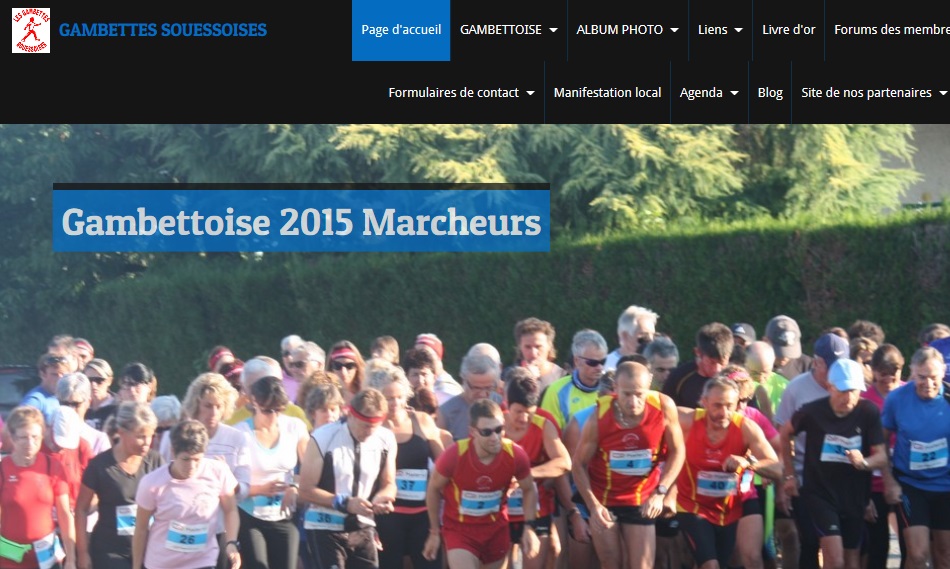The image size is (950, 569).
Task: Click the Gambettes Souessoises red runner logo
Action: 31,30
